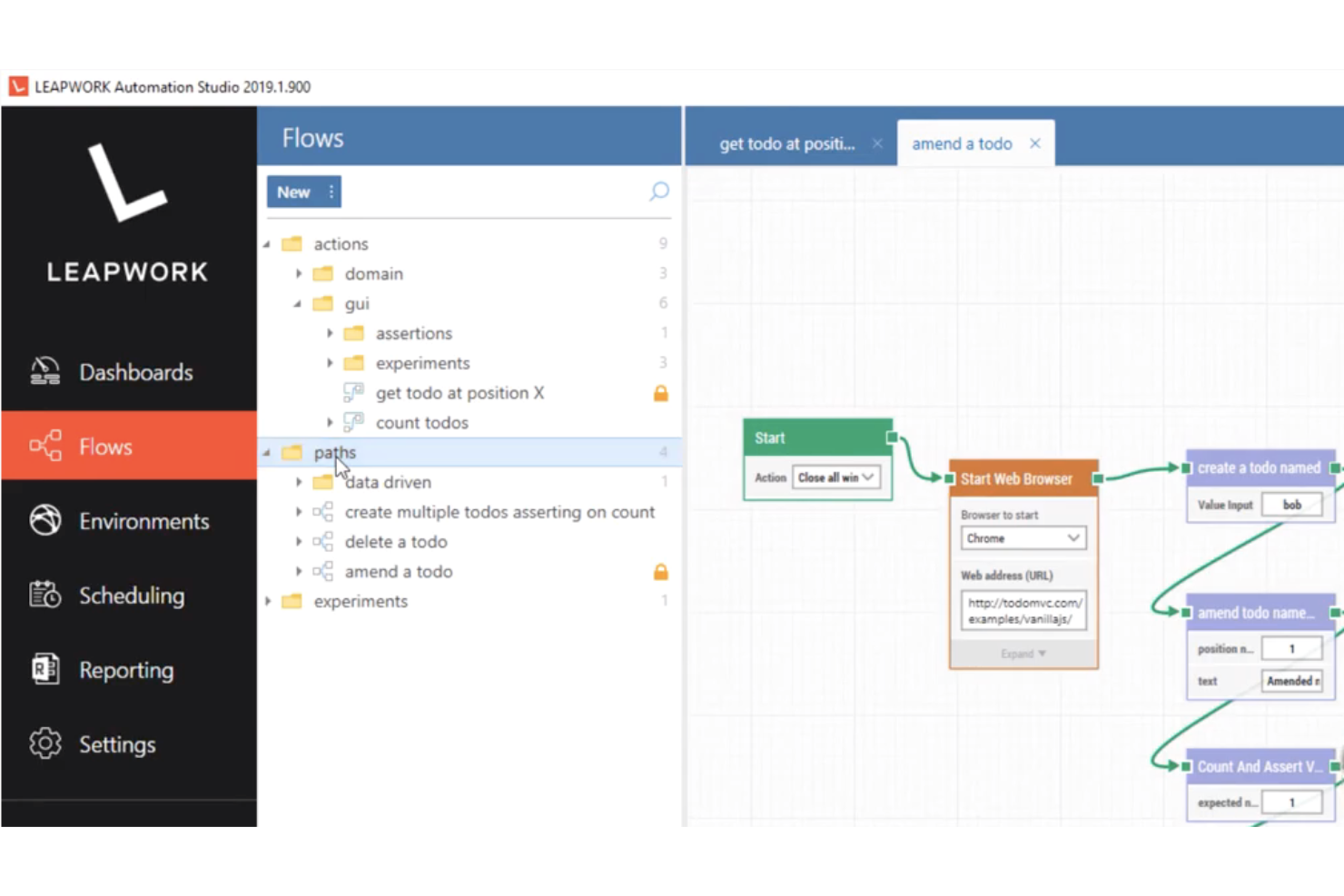Click the Web address URL field
Viewport: 1344px width, 896px height.
pos(1023,611)
